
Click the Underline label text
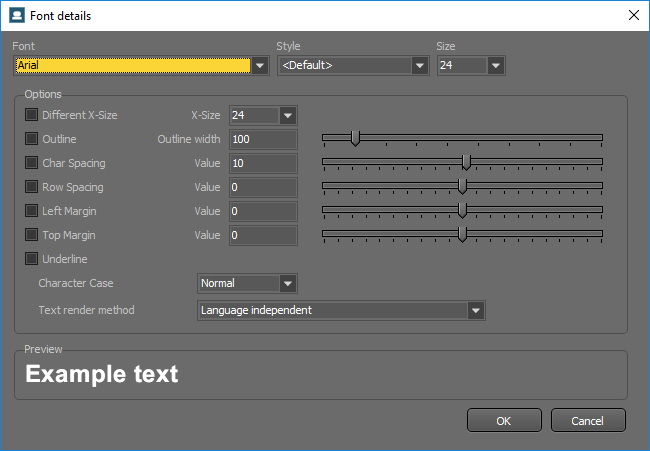click(x=65, y=259)
